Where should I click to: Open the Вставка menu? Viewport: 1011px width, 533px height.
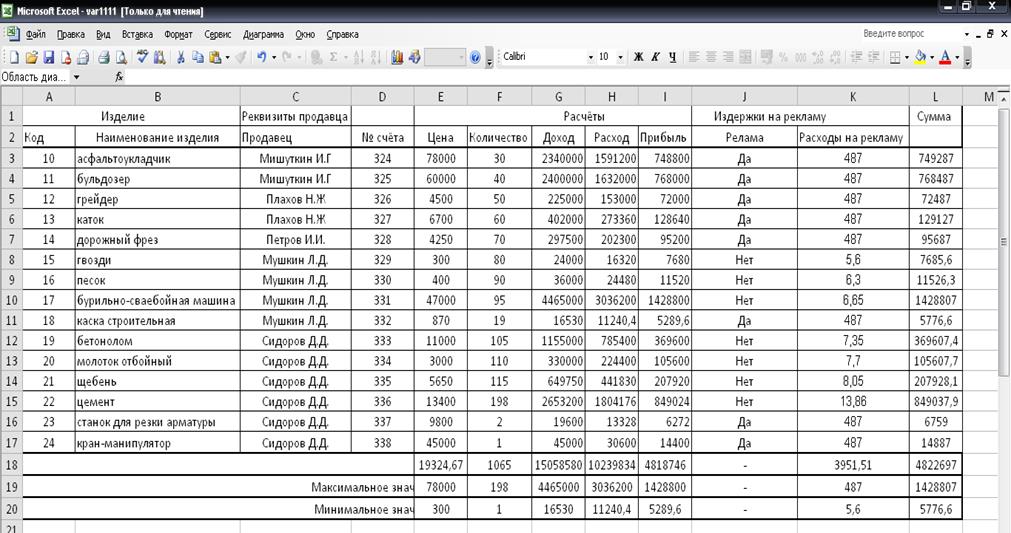137,34
